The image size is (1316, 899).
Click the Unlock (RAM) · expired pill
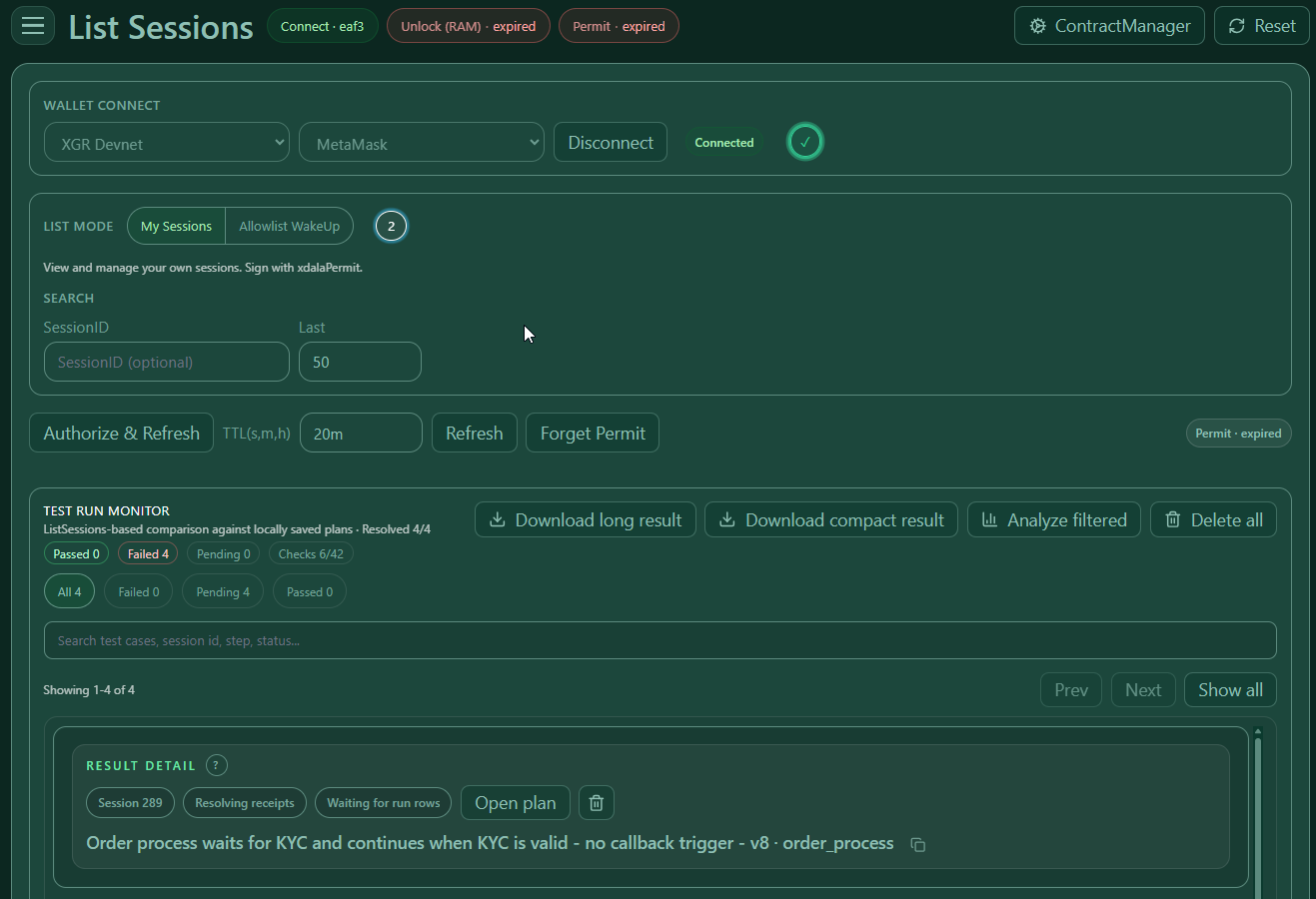click(469, 26)
